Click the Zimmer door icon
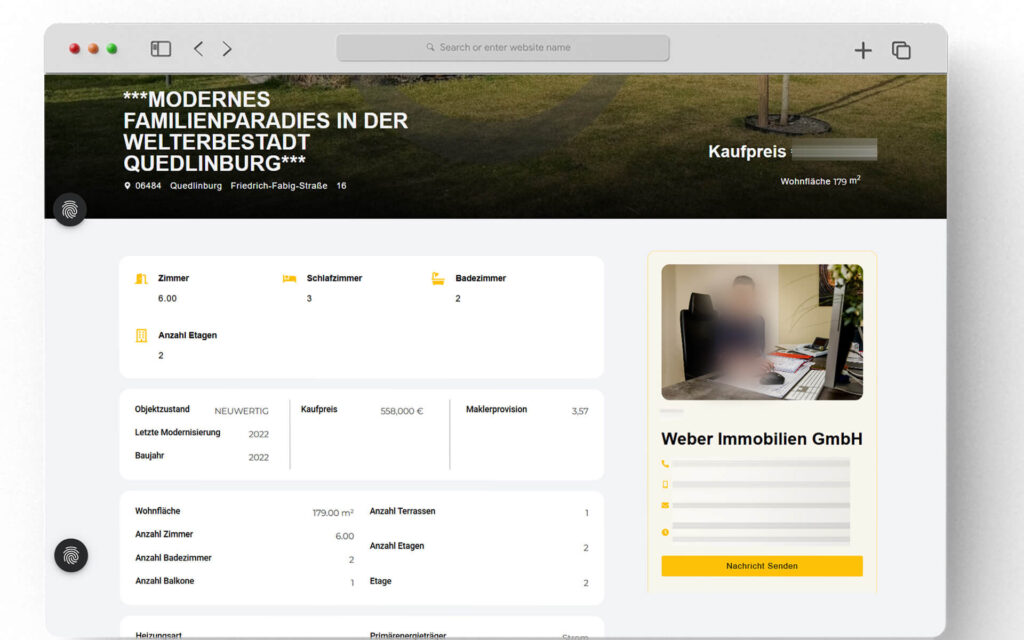 click(x=141, y=279)
